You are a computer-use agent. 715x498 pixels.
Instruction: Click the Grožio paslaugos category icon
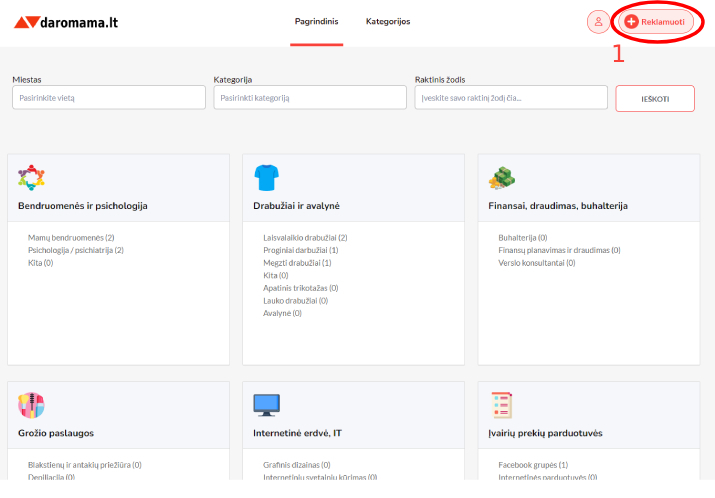(32, 405)
